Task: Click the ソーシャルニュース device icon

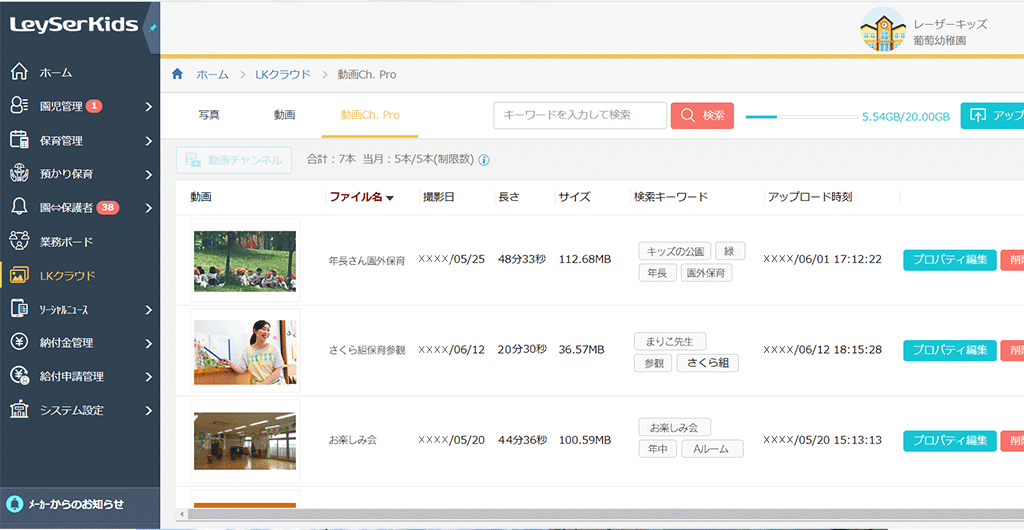Action: tap(20, 309)
